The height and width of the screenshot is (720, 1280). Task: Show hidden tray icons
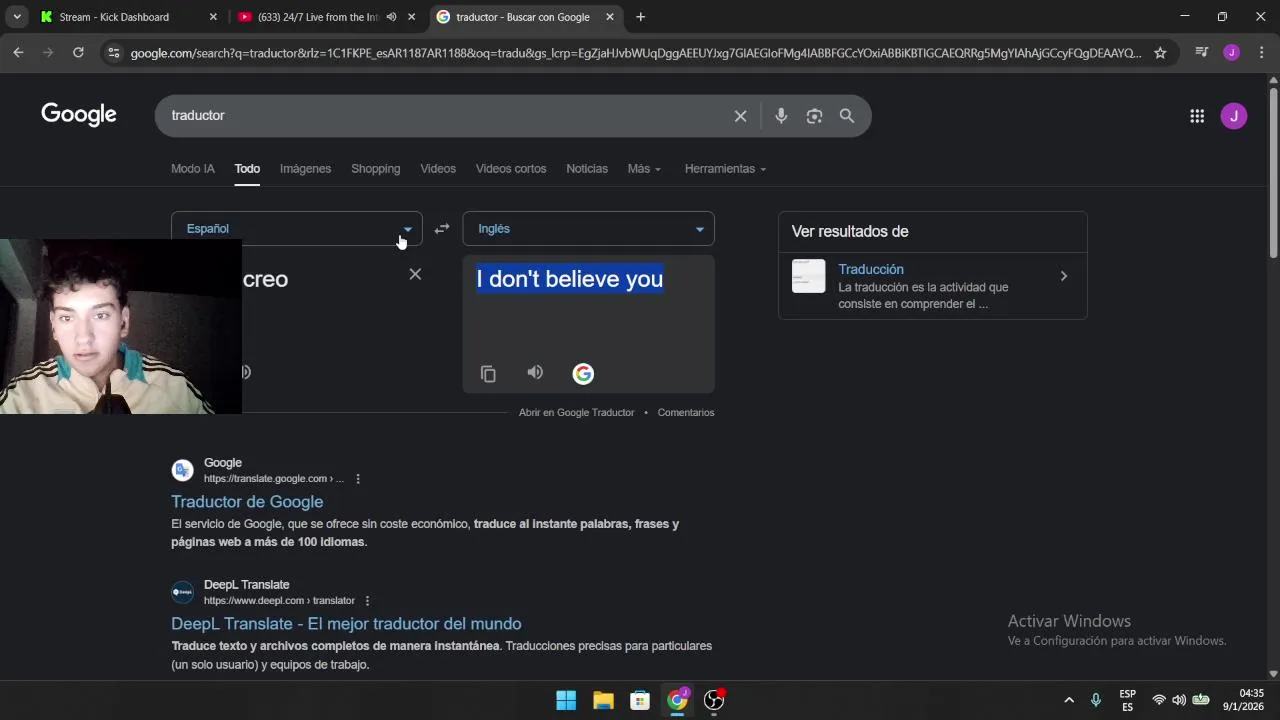coord(1069,700)
